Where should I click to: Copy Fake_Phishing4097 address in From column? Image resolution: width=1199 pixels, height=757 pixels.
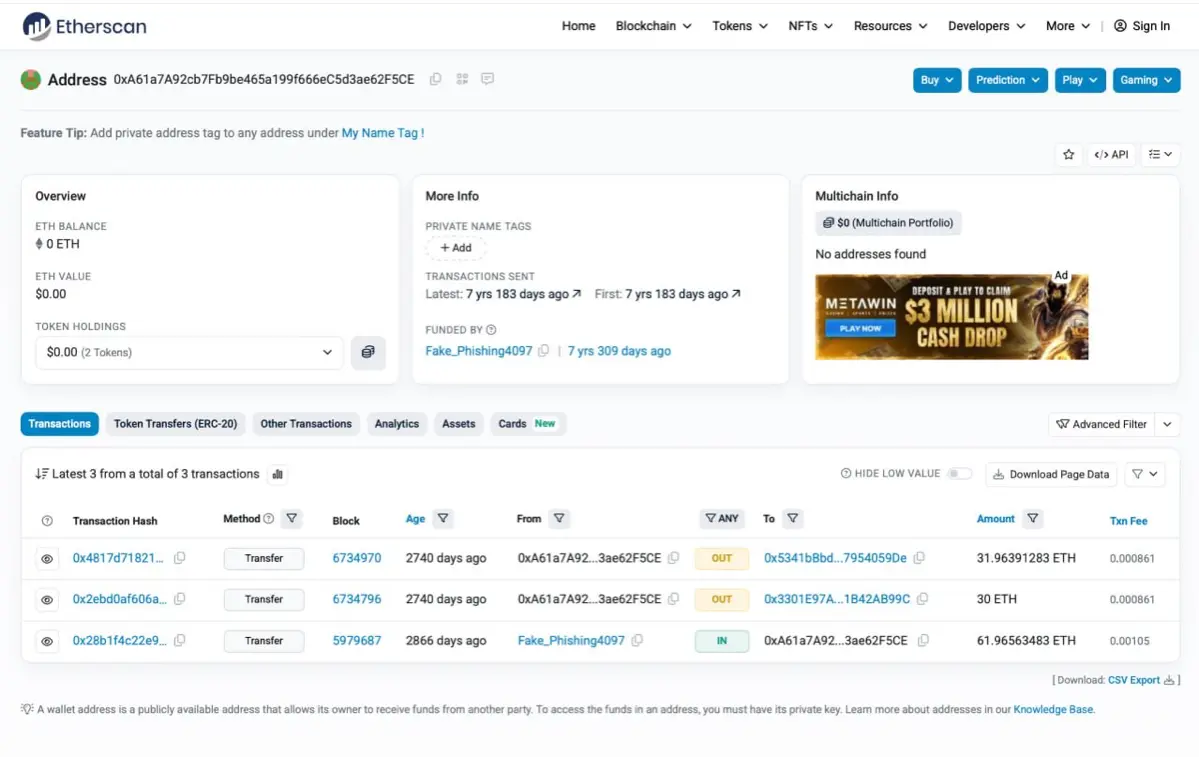coord(637,640)
